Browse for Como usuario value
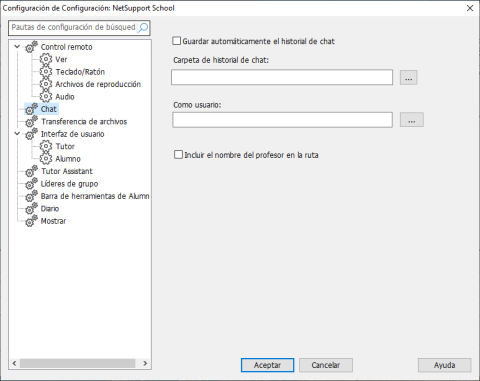Image resolution: width=480 pixels, height=381 pixels. (x=412, y=120)
